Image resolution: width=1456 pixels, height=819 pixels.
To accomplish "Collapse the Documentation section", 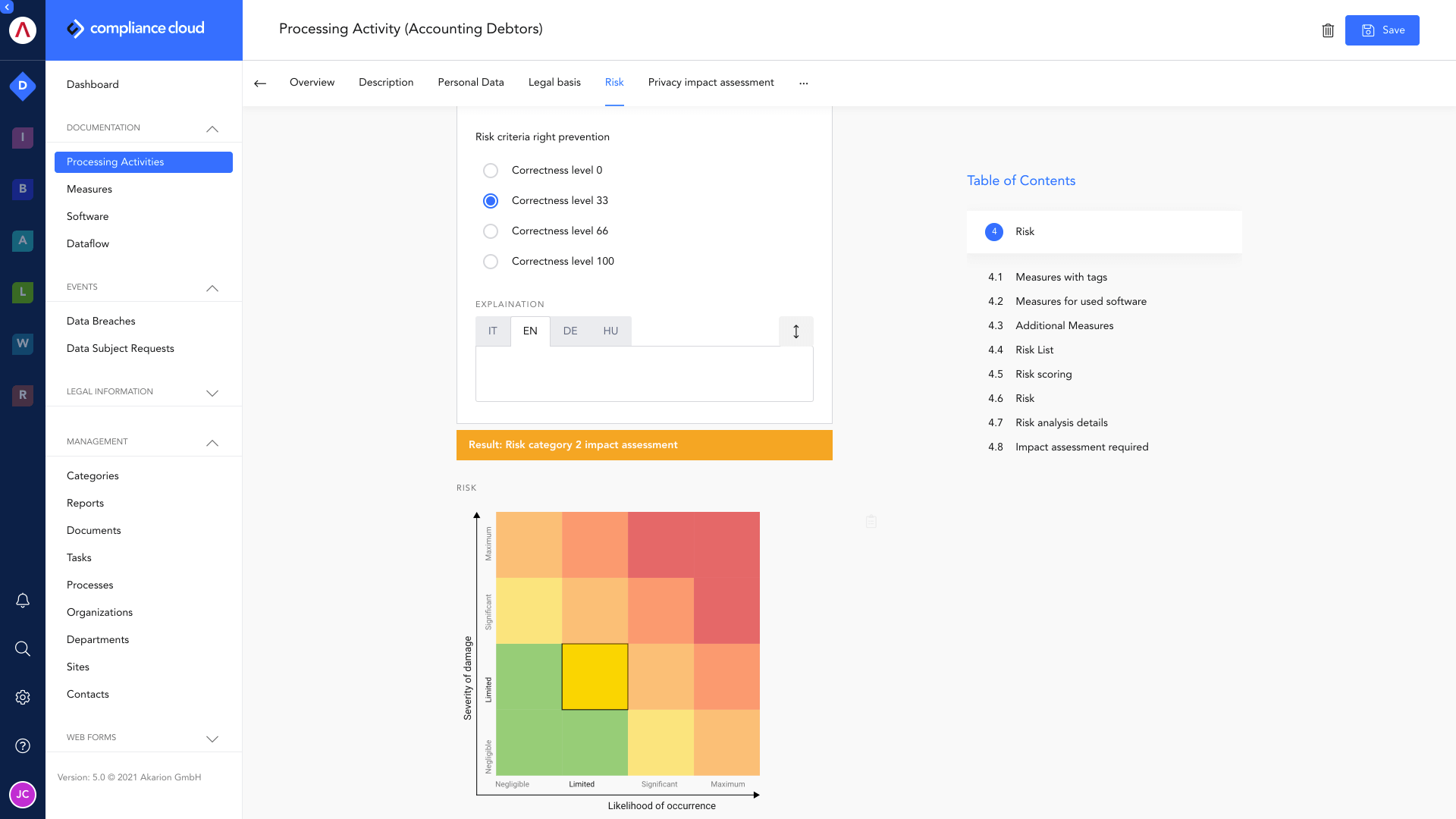I will pyautogui.click(x=212, y=129).
